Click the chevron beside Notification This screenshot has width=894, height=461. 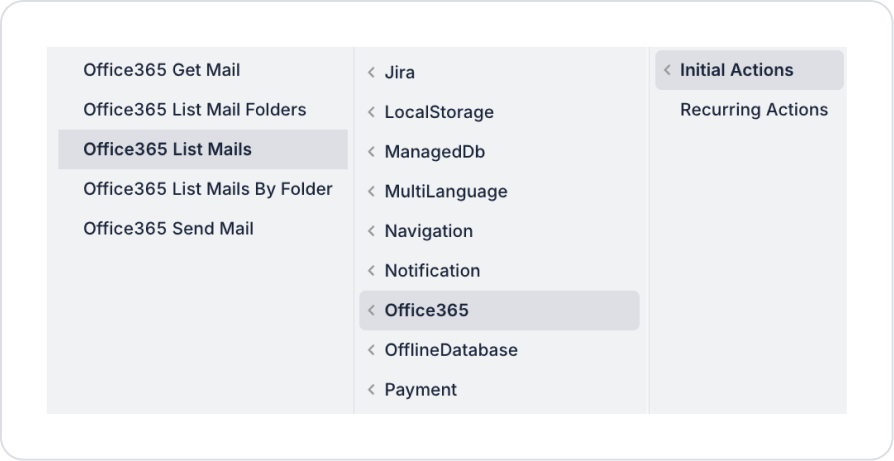(x=371, y=271)
